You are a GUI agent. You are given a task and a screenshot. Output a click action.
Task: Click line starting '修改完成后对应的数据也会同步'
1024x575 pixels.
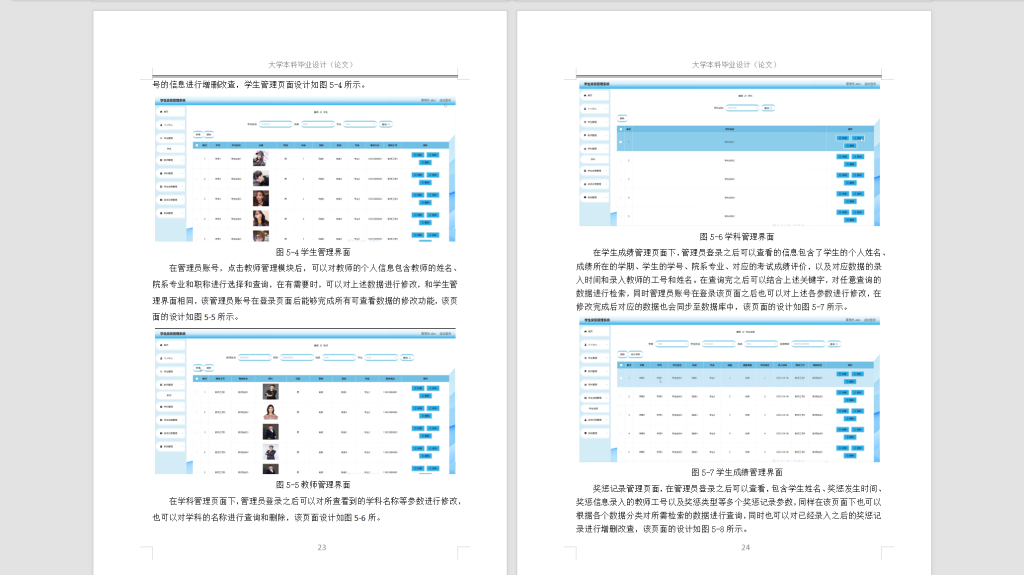pos(713,306)
